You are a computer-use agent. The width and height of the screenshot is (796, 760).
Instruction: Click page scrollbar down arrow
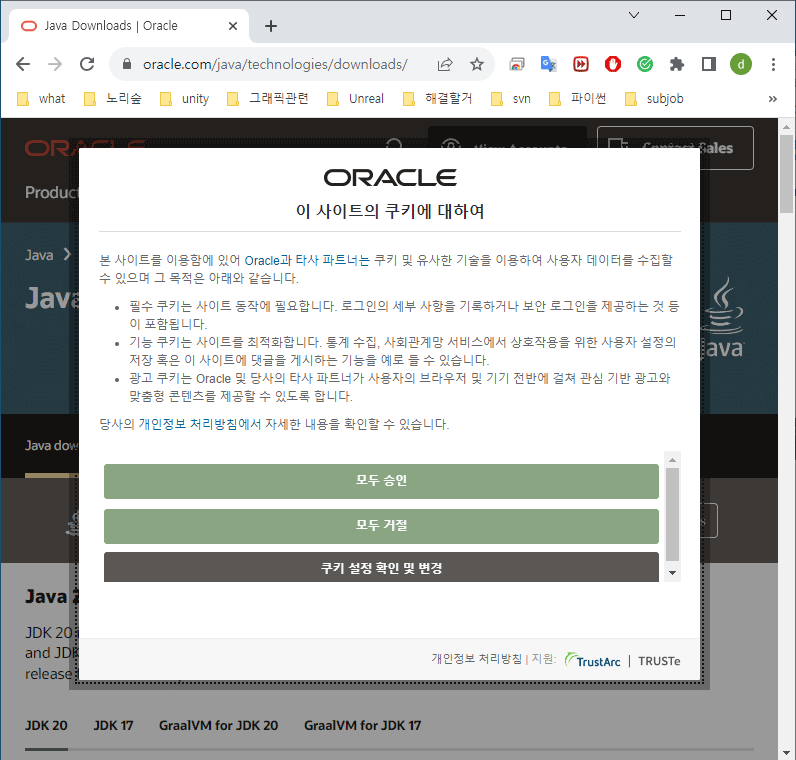click(x=786, y=752)
